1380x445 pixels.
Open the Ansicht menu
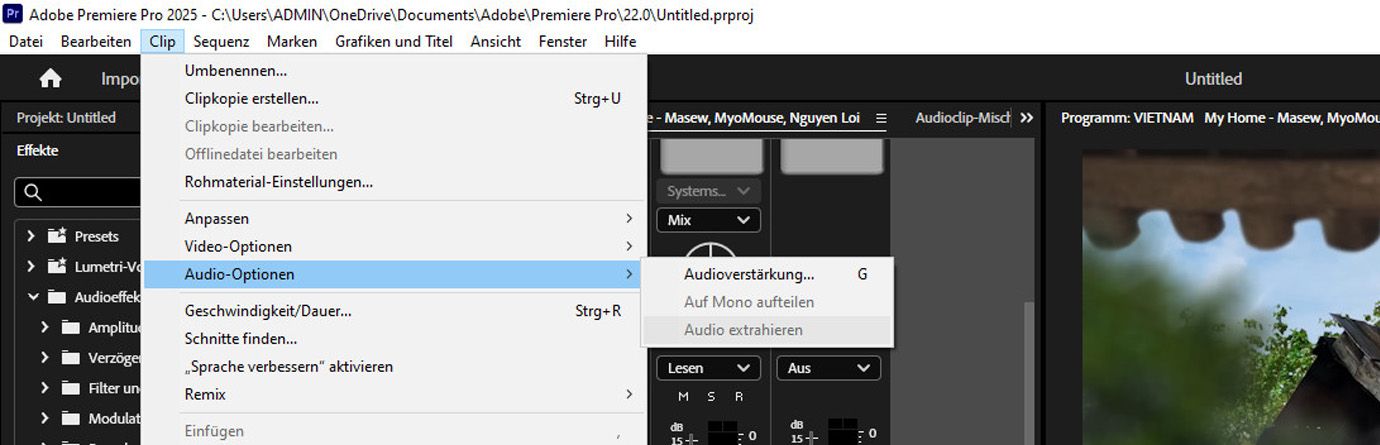pyautogui.click(x=496, y=41)
